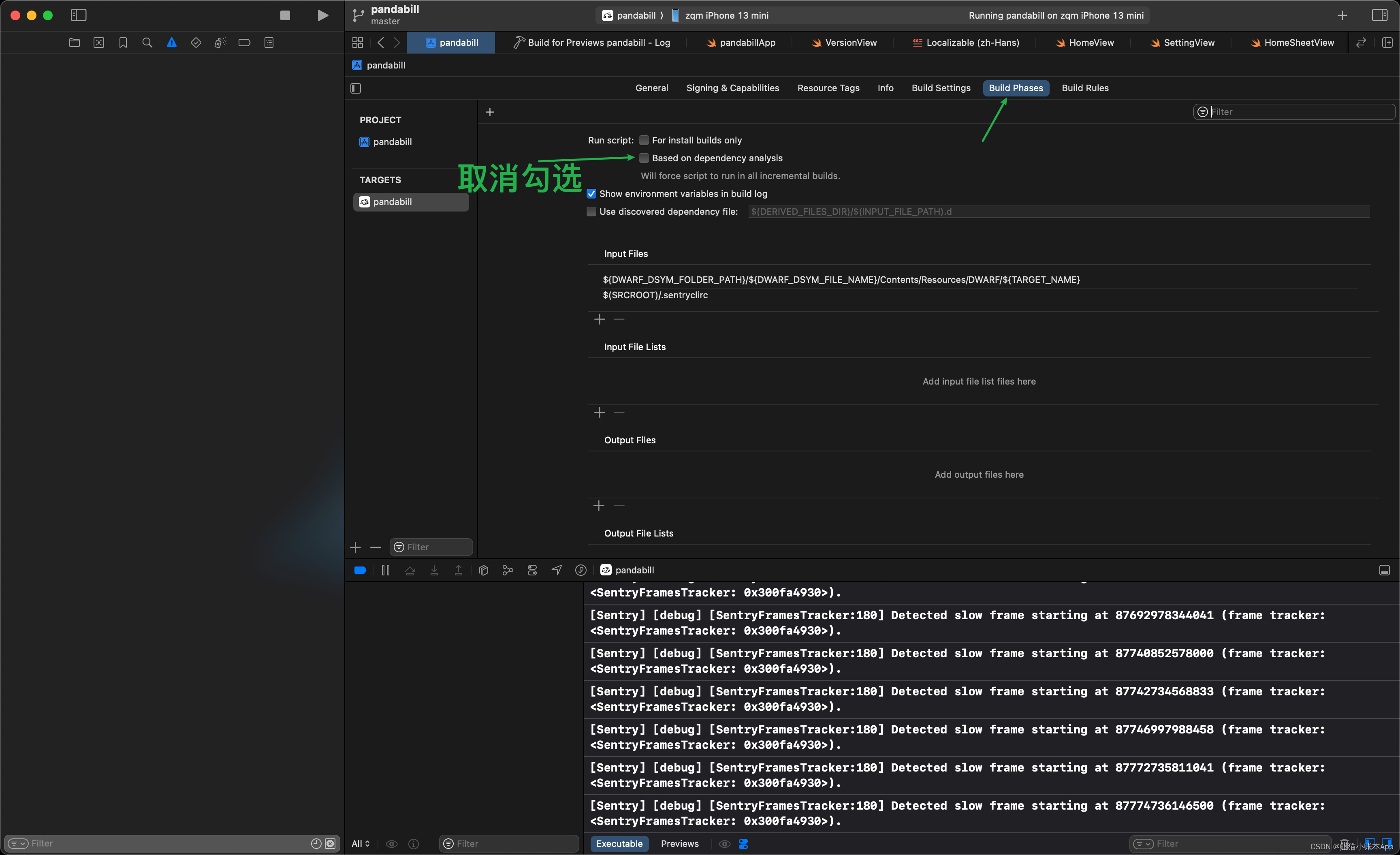Select the Executable console filter

[619, 844]
